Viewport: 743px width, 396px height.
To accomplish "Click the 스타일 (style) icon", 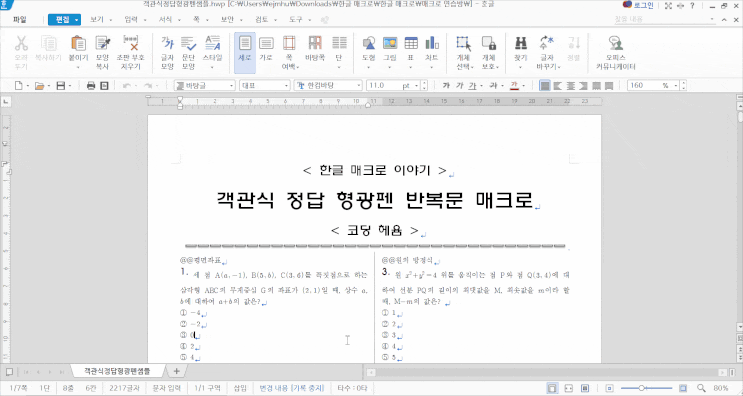I will tap(212, 44).
